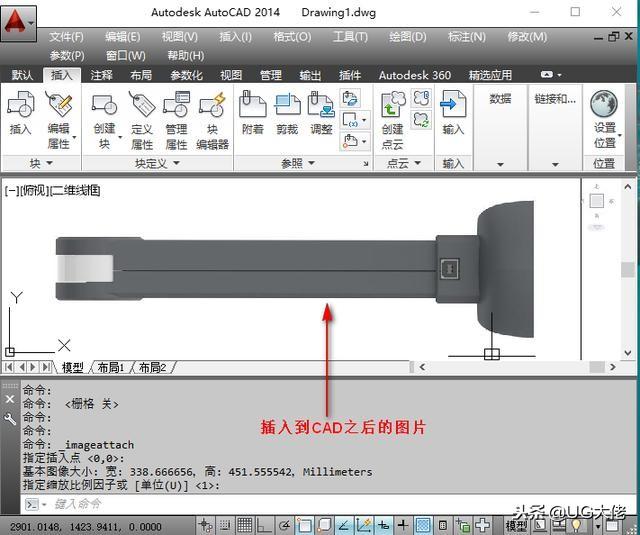Open the AutoCAD application menu logo
This screenshot has height=535, width=640.
click(x=18, y=23)
